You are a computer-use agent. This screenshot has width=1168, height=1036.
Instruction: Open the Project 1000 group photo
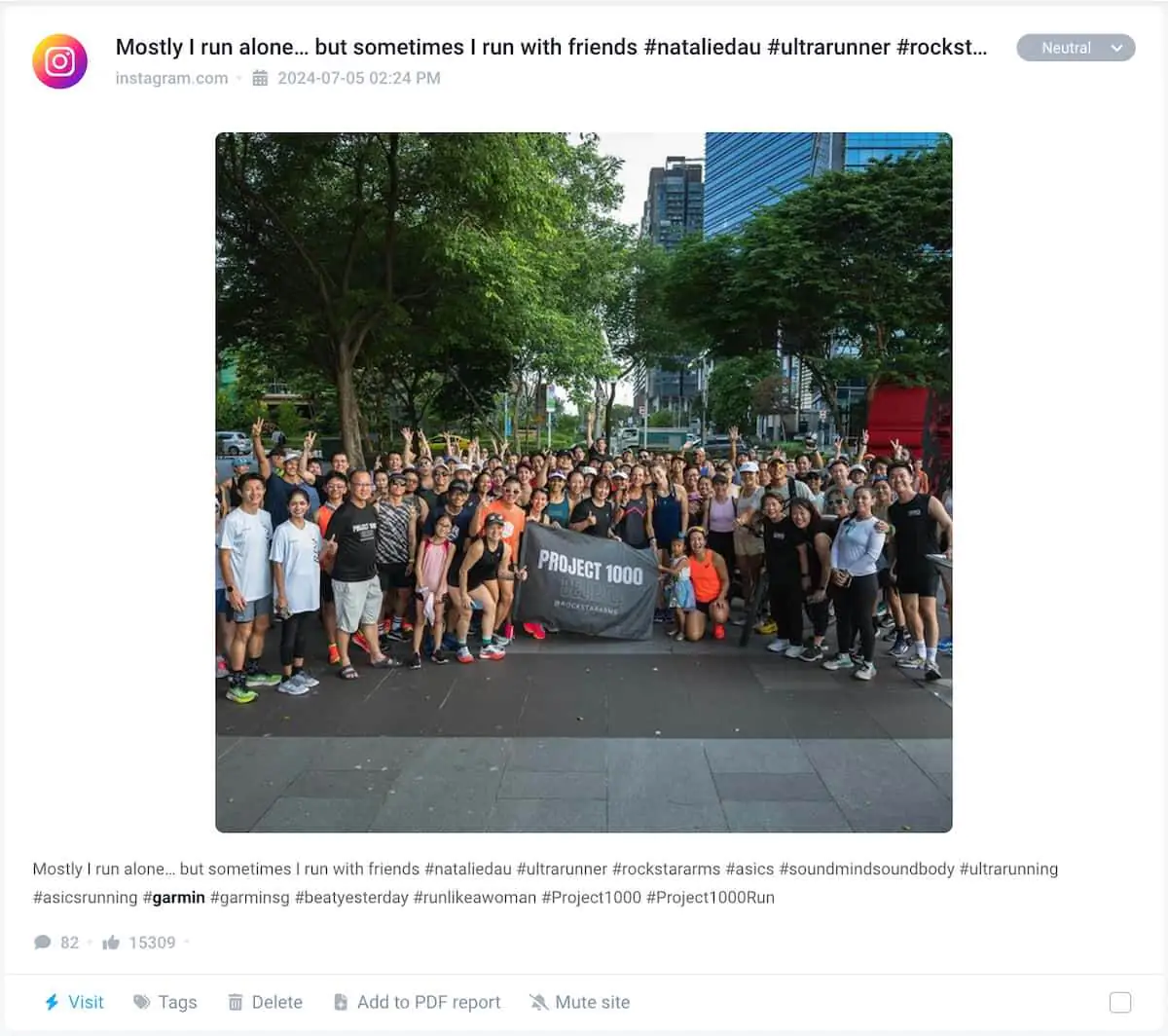584,482
